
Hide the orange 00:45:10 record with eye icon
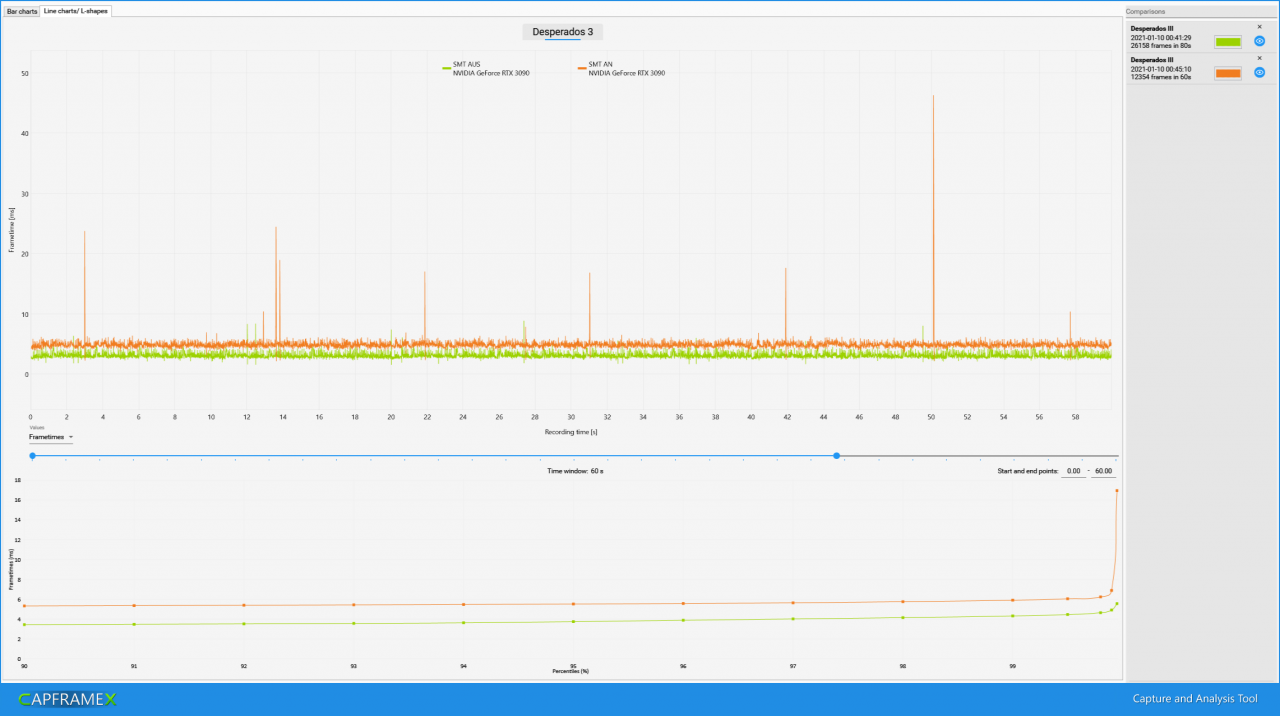(x=1260, y=73)
